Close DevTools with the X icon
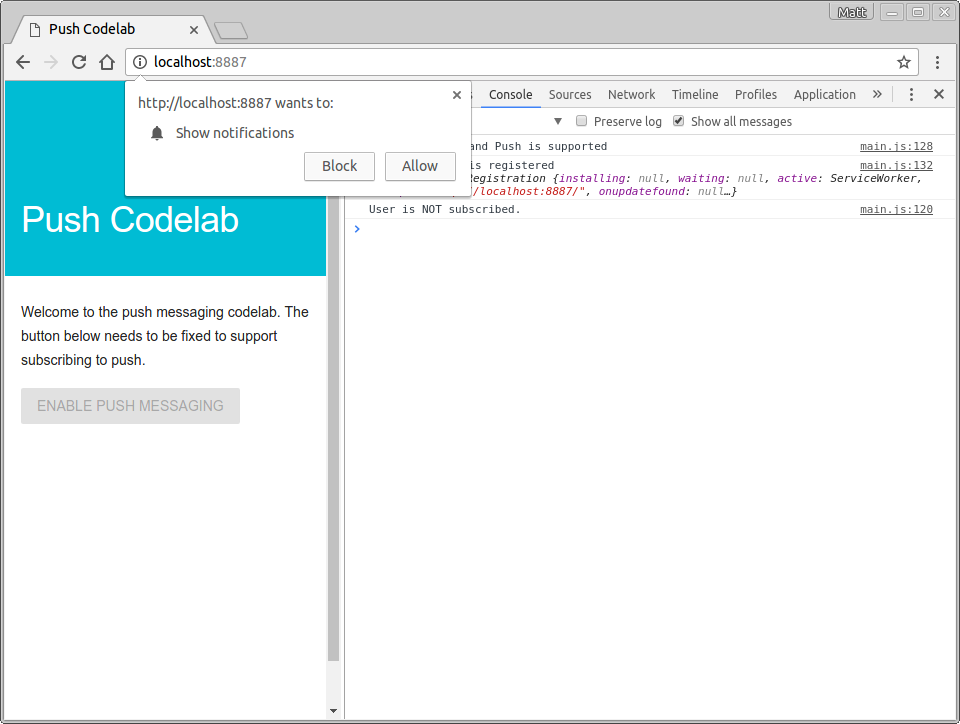Image resolution: width=960 pixels, height=724 pixels. tap(938, 94)
